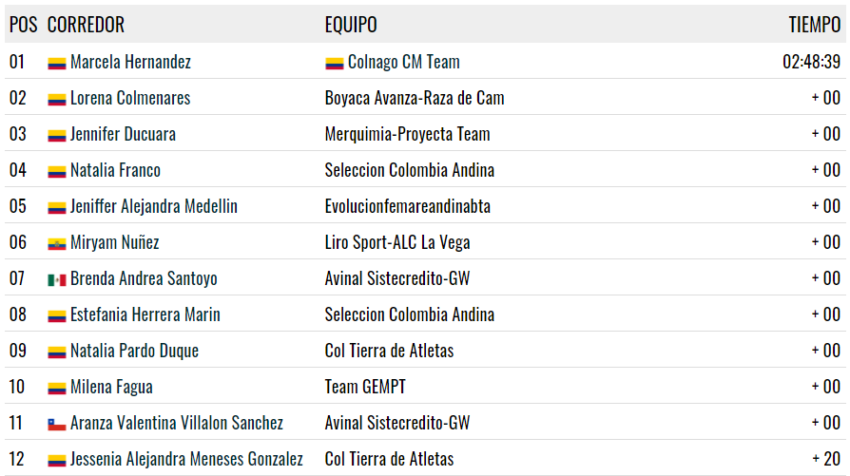Click the EQUIPO column header
The image size is (850, 476).
click(x=351, y=24)
